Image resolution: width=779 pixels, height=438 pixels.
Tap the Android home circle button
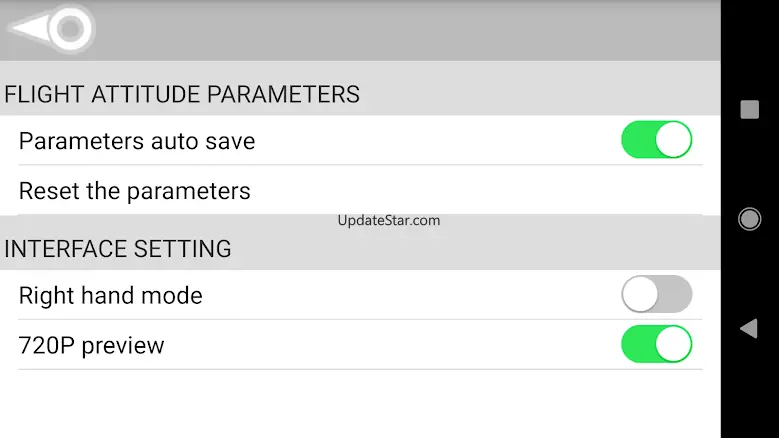(x=749, y=219)
